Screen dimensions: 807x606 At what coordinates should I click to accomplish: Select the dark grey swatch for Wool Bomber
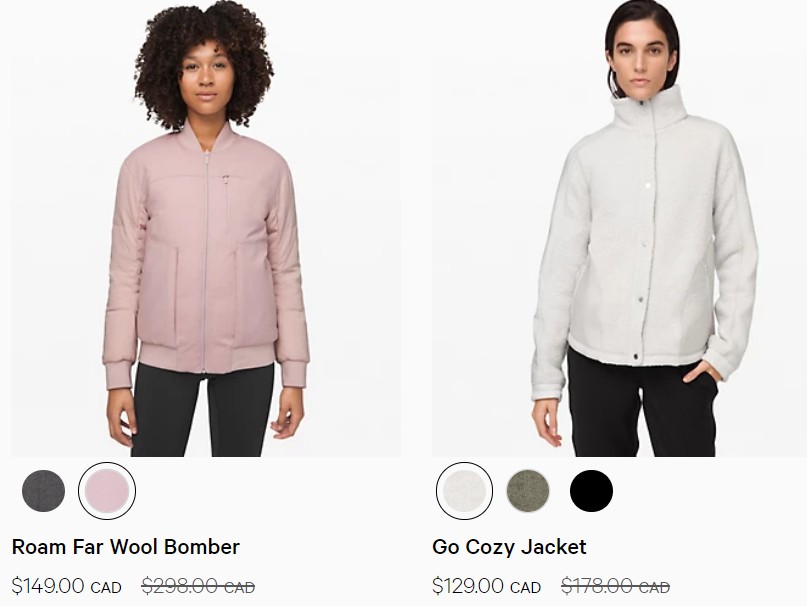coord(44,491)
